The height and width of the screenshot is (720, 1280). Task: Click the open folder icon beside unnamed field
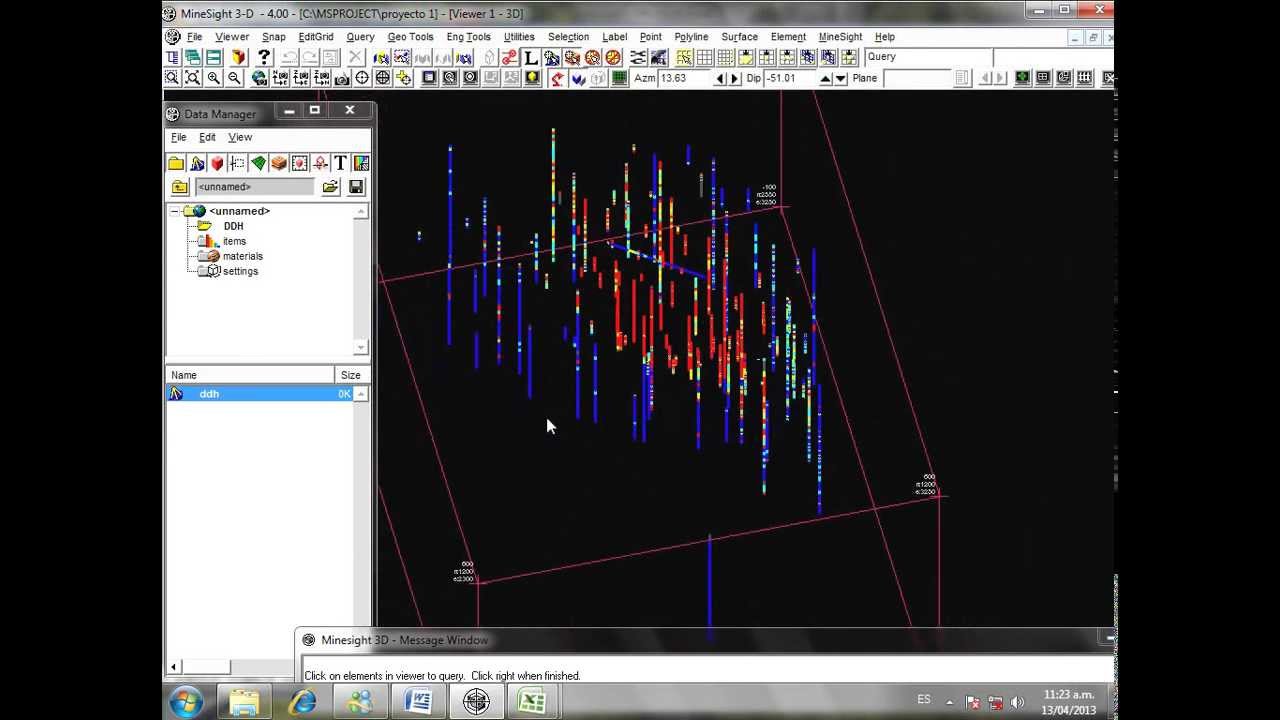[331, 187]
